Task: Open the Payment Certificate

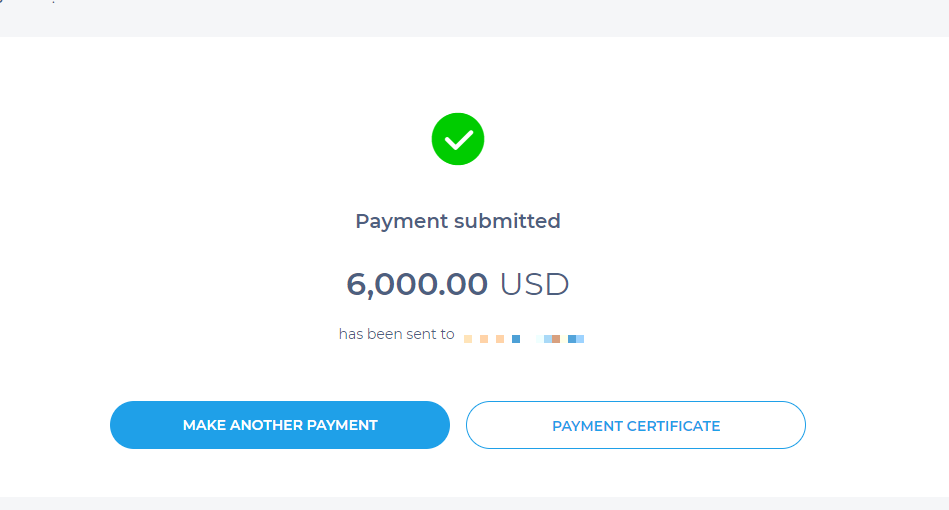Action: tap(636, 425)
